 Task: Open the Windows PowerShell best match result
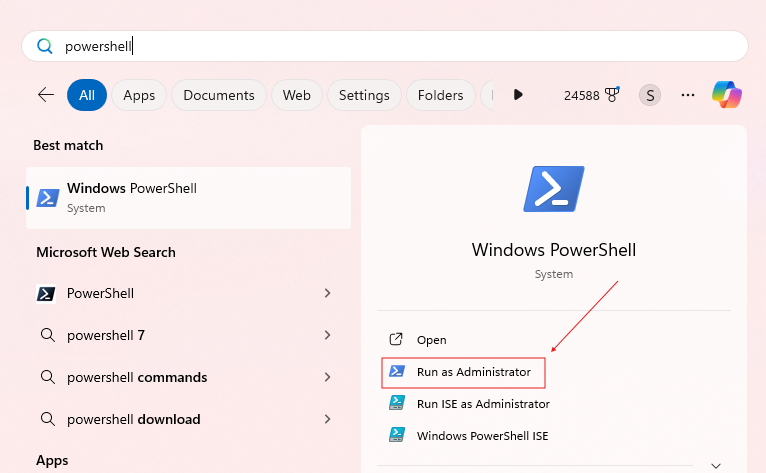[189, 198]
